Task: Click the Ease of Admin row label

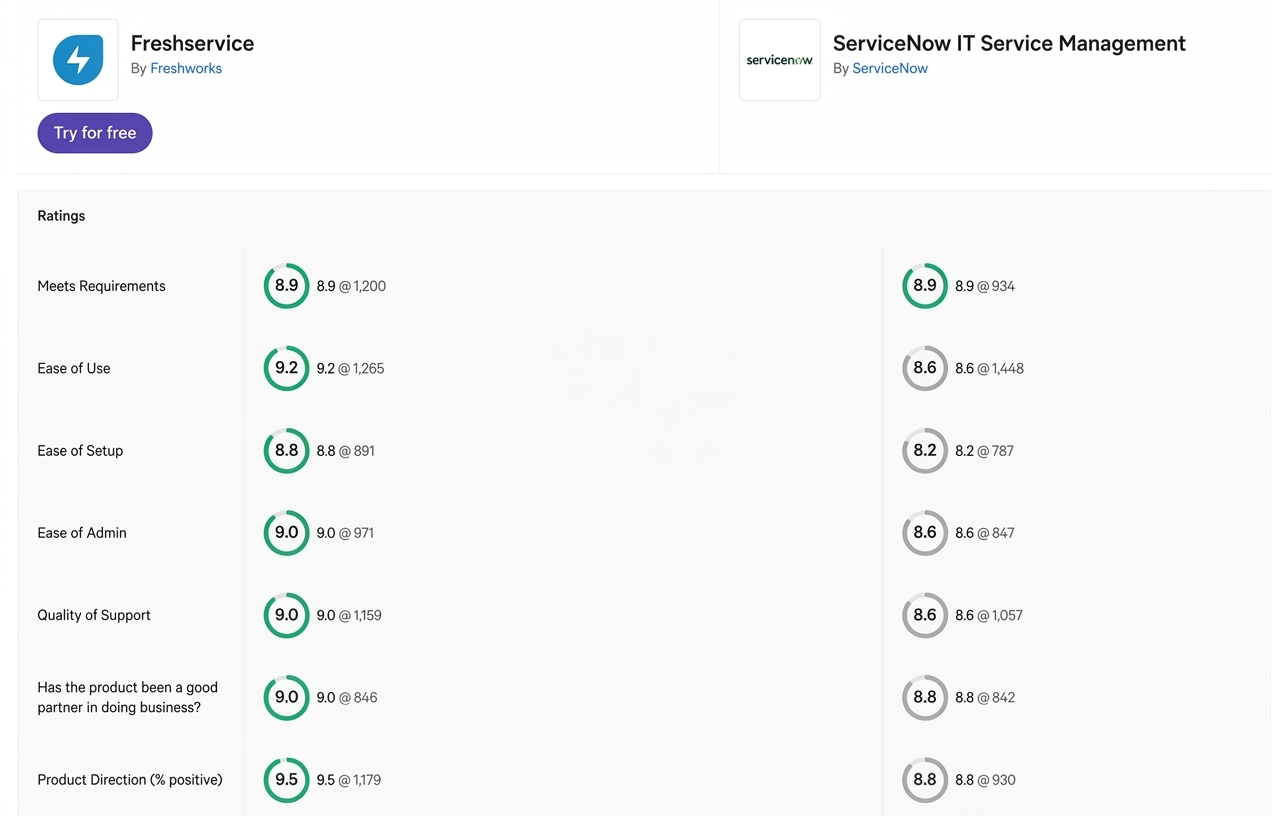Action: (82, 533)
